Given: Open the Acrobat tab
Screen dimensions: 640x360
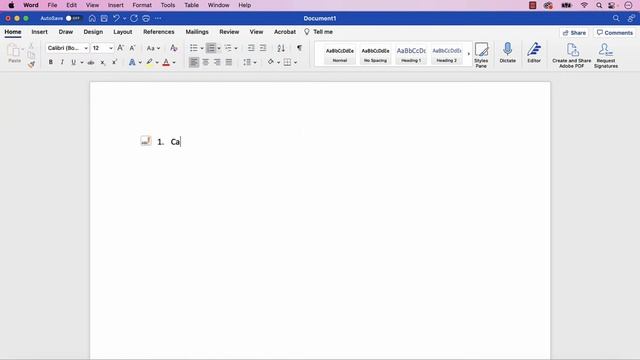Looking at the screenshot, I should [x=285, y=32].
